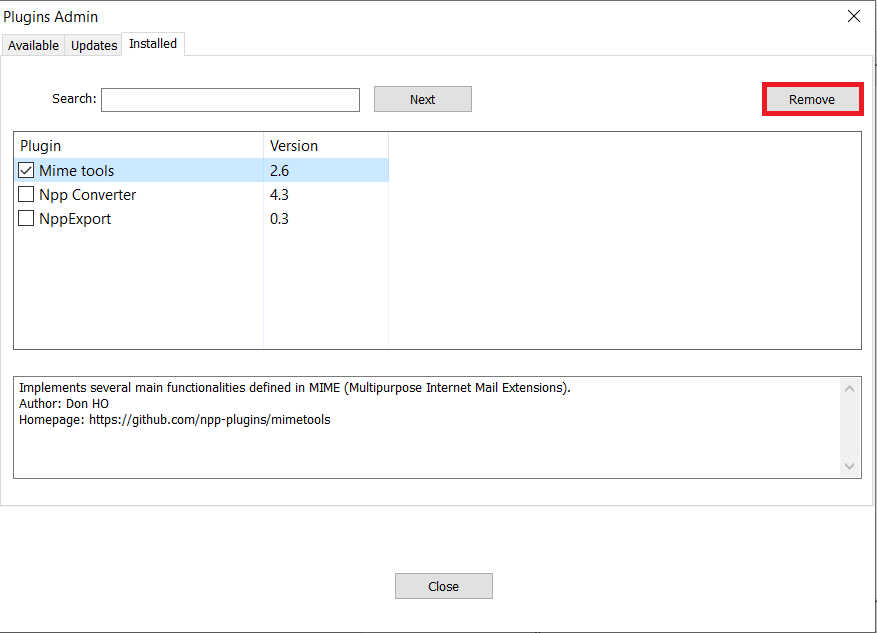Viewport: 877px width, 633px height.
Task: Enable the NppExport checkbox
Action: pos(27,219)
